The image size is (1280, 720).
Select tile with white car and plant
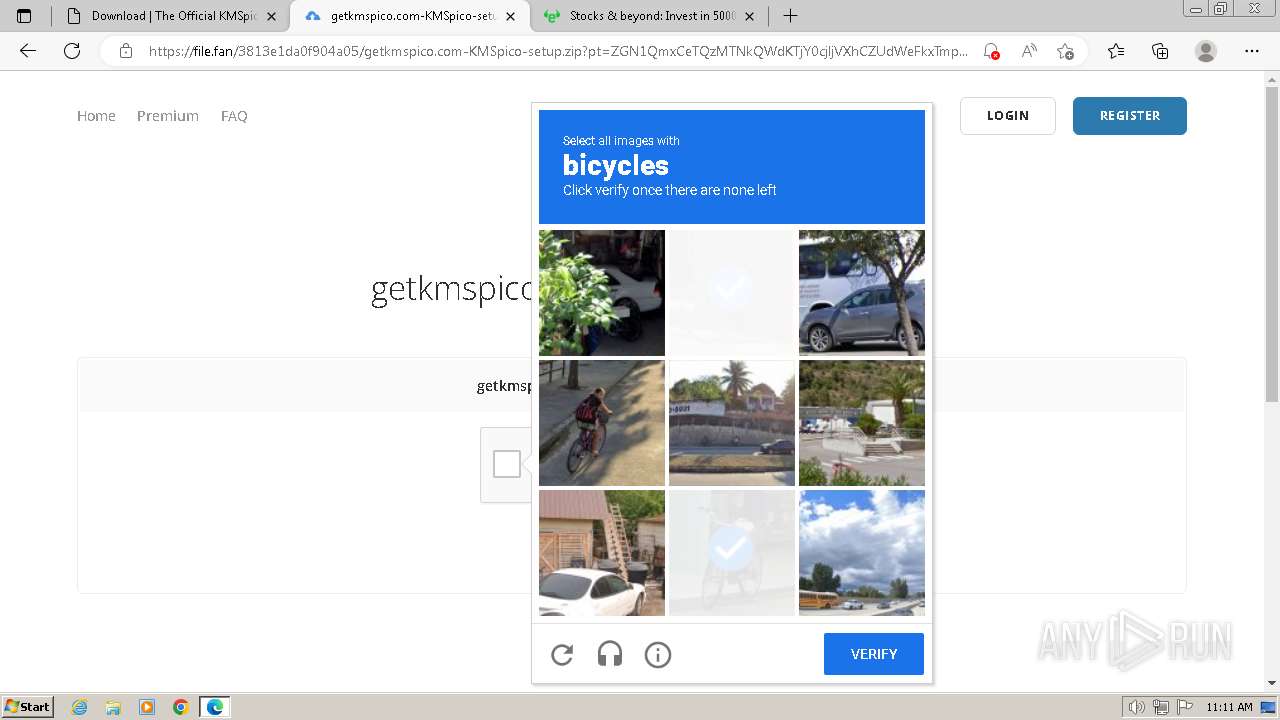tap(602, 293)
